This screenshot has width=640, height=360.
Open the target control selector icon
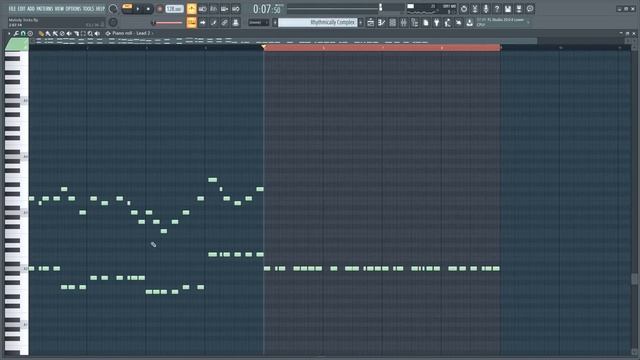tap(108, 33)
